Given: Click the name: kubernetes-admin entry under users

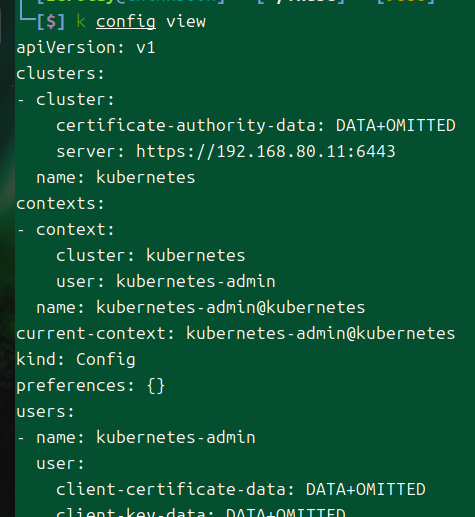Looking at the screenshot, I should [x=146, y=437].
